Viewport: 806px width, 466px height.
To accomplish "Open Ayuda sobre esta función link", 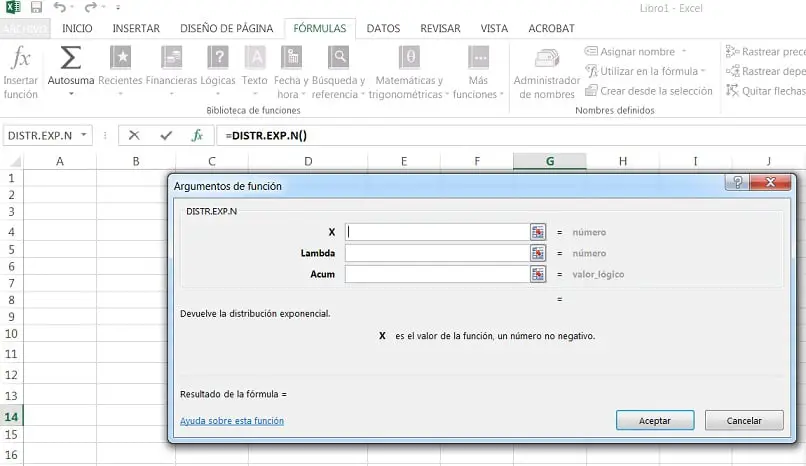I will coord(232,420).
